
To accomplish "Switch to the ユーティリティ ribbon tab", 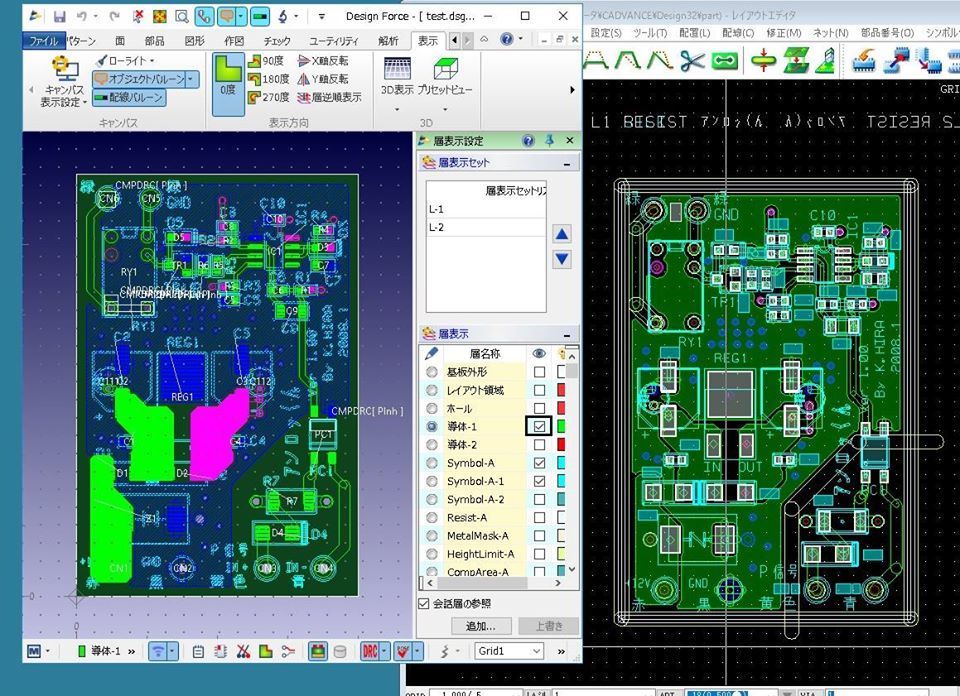I will pos(334,41).
